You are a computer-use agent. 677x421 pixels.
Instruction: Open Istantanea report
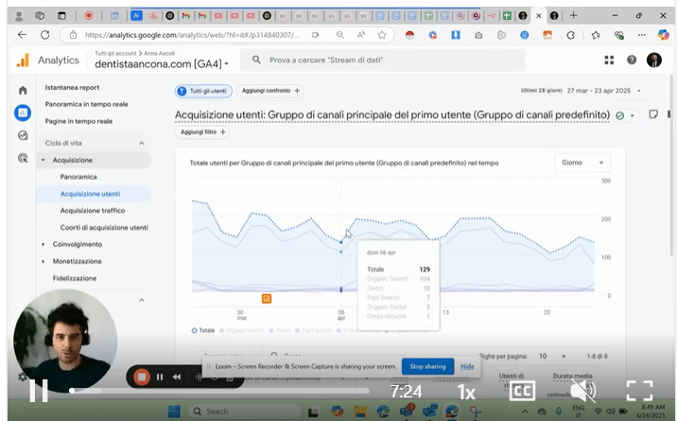72,87
